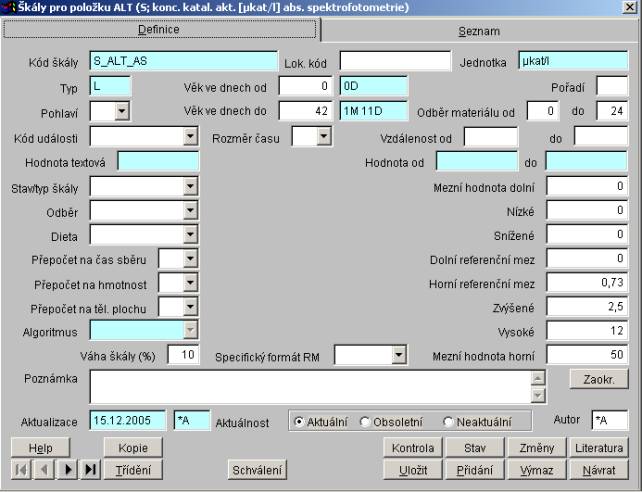This screenshot has width=642, height=492.
Task: Click into the Kód škály field
Action: (182, 62)
